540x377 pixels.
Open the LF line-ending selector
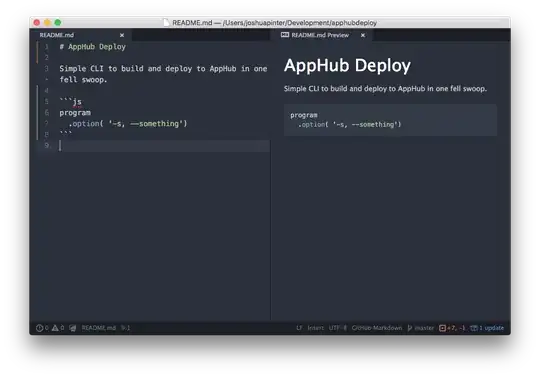click(299, 328)
